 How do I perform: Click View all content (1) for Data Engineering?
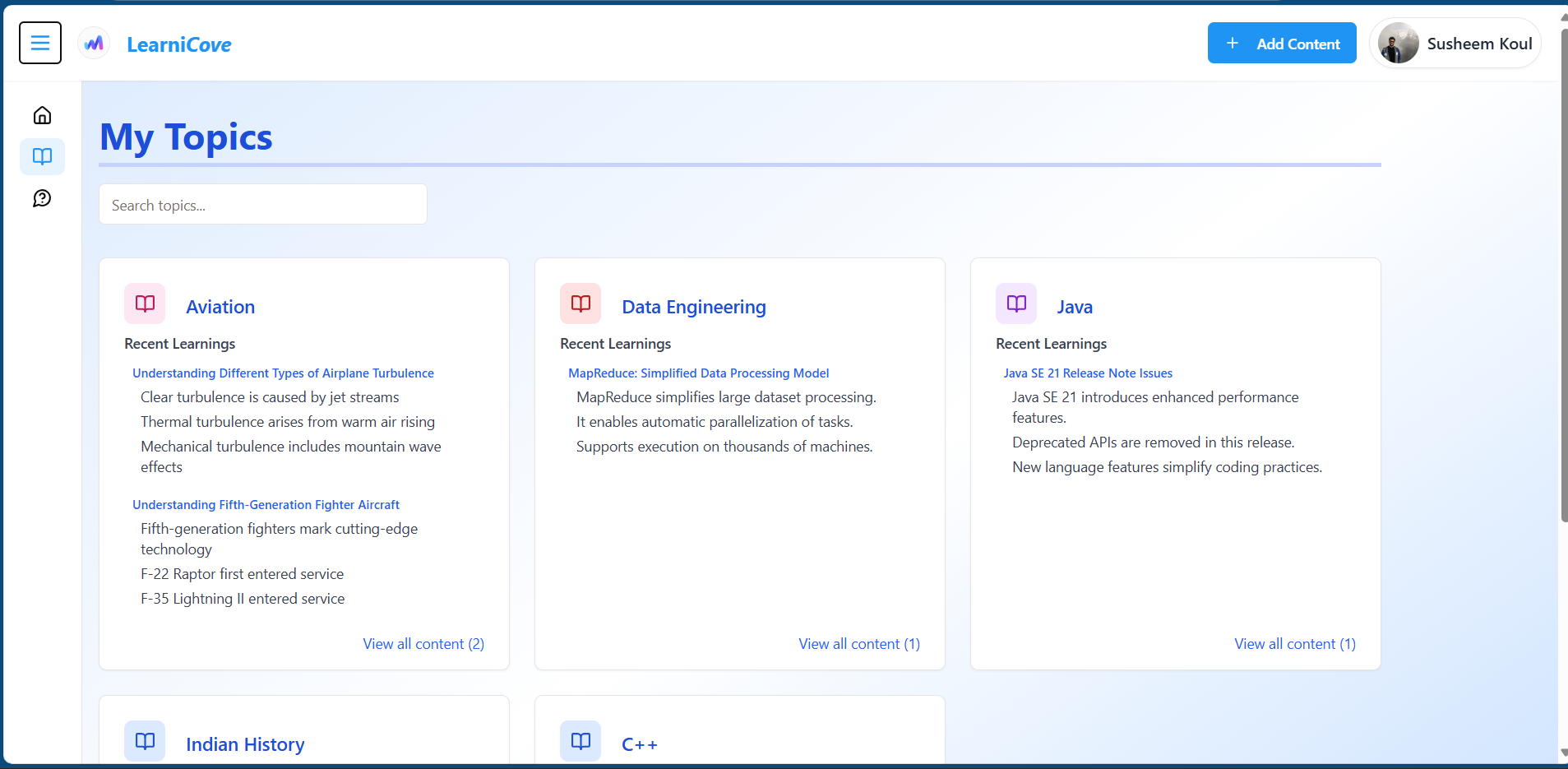click(859, 644)
